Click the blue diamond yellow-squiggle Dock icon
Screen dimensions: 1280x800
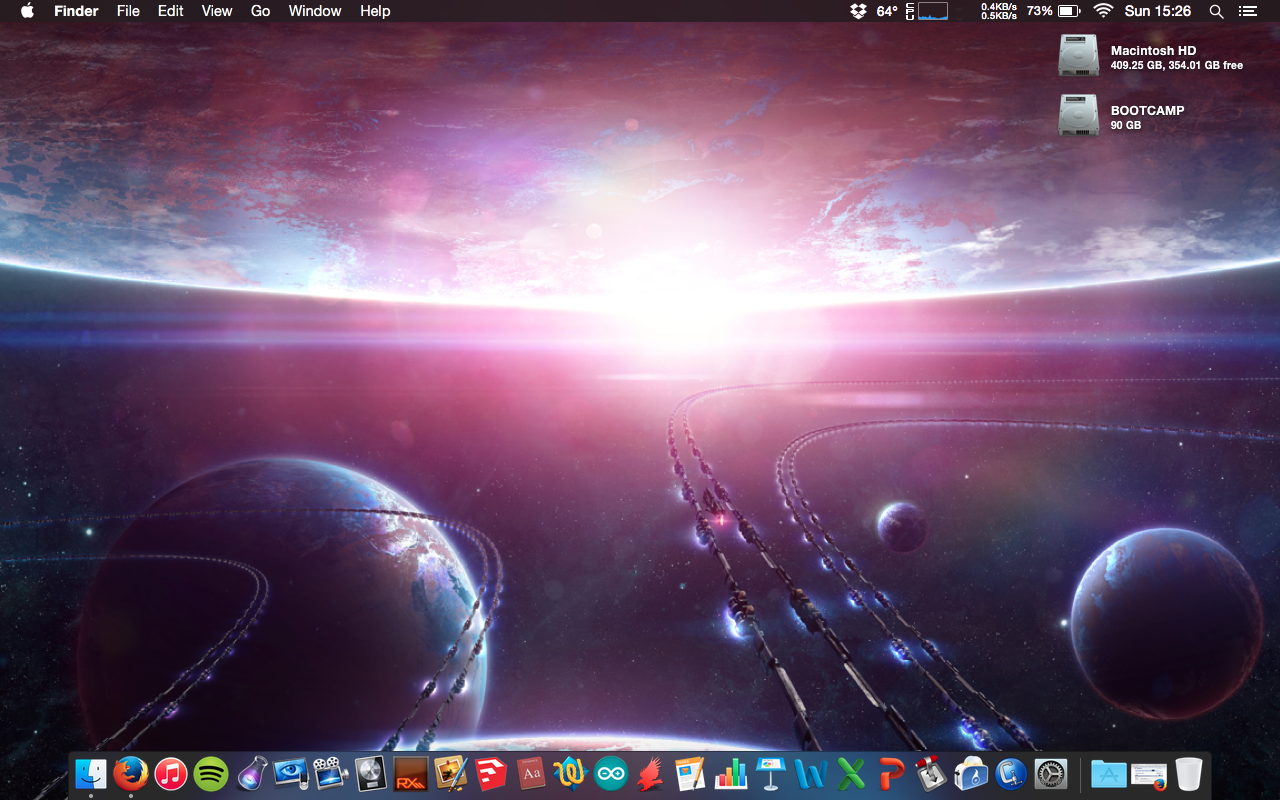tap(571, 773)
